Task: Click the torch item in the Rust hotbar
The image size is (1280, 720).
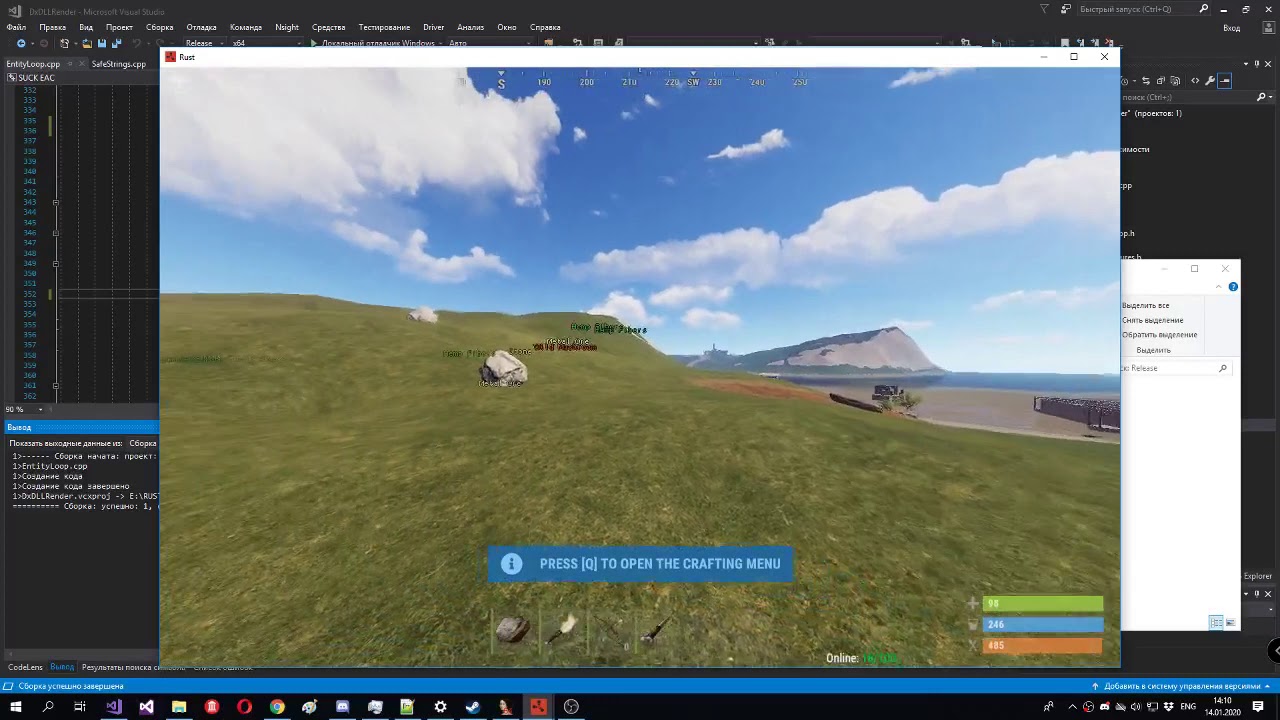Action: coord(563,629)
